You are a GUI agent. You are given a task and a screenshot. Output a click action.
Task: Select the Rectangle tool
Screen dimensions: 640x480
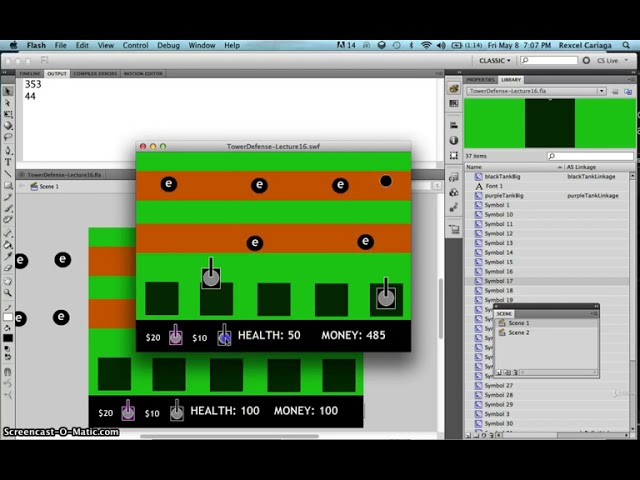coord(8,185)
